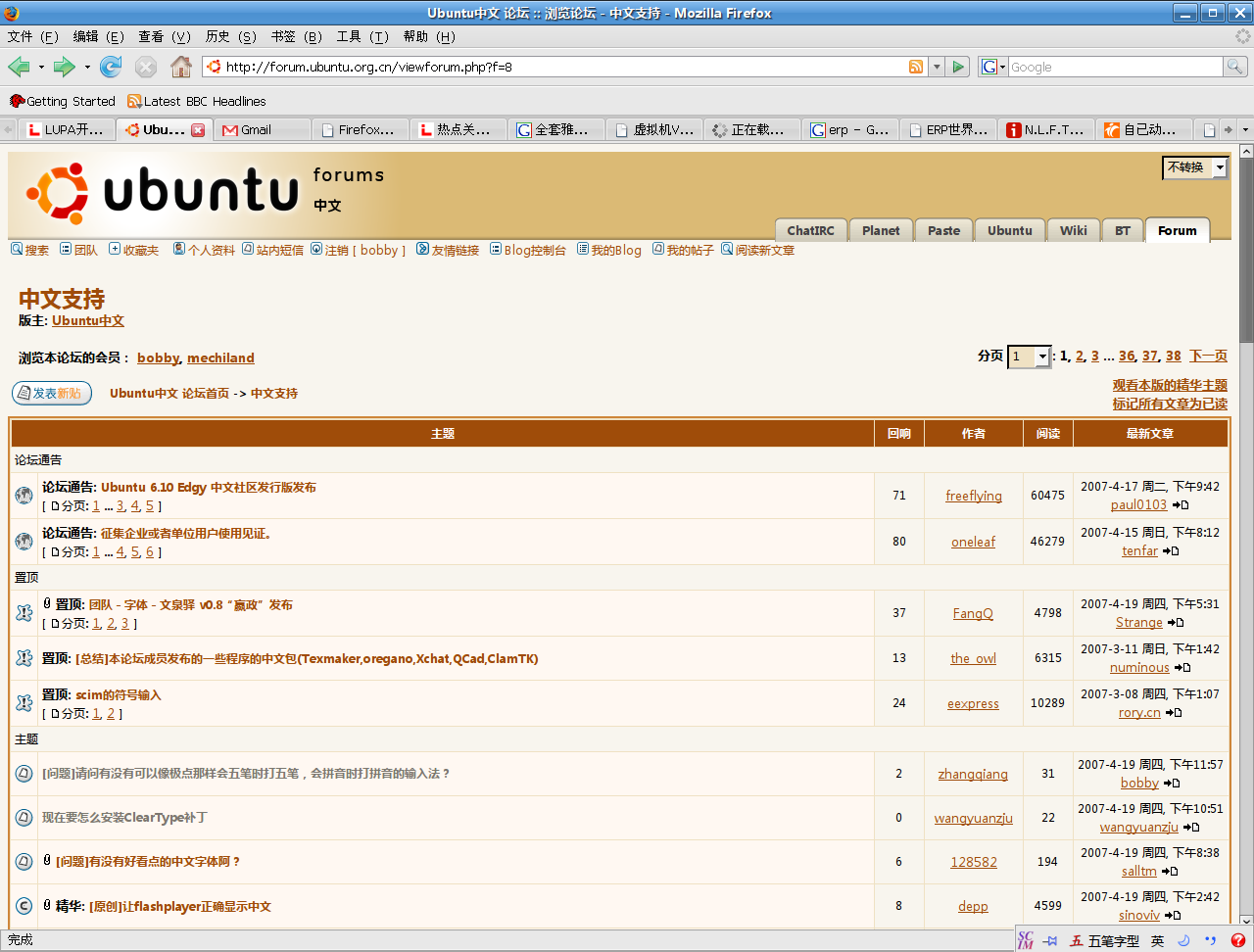This screenshot has height=952, width=1254.
Task: Open forward history dropdown arrow
Action: pos(87,67)
